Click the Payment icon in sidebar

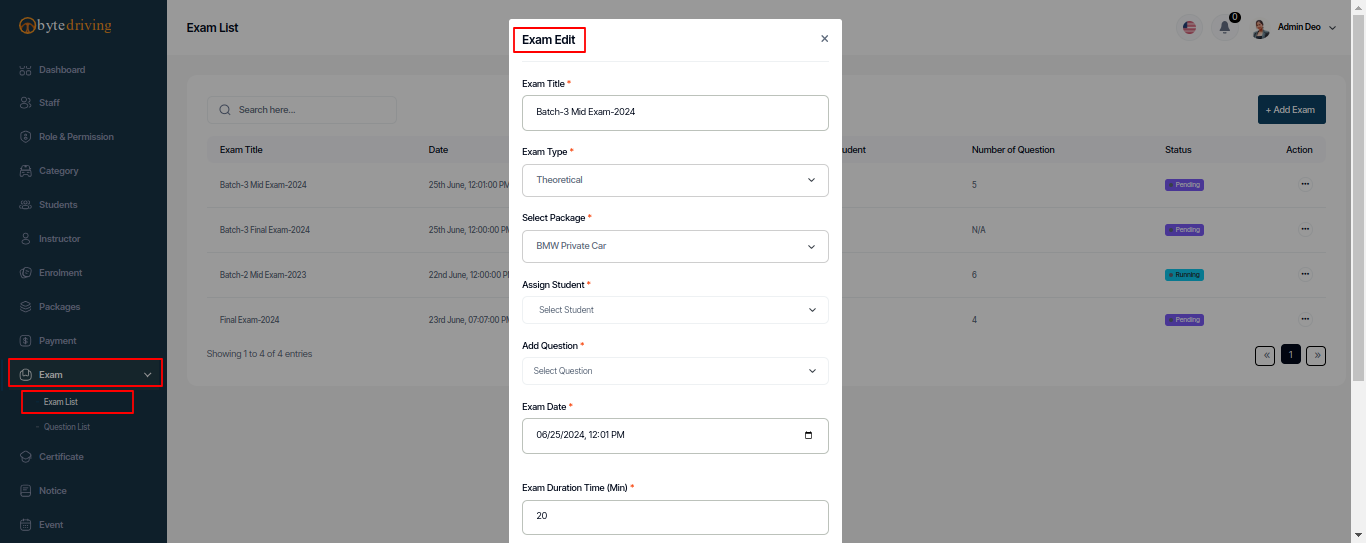[x=26, y=341]
